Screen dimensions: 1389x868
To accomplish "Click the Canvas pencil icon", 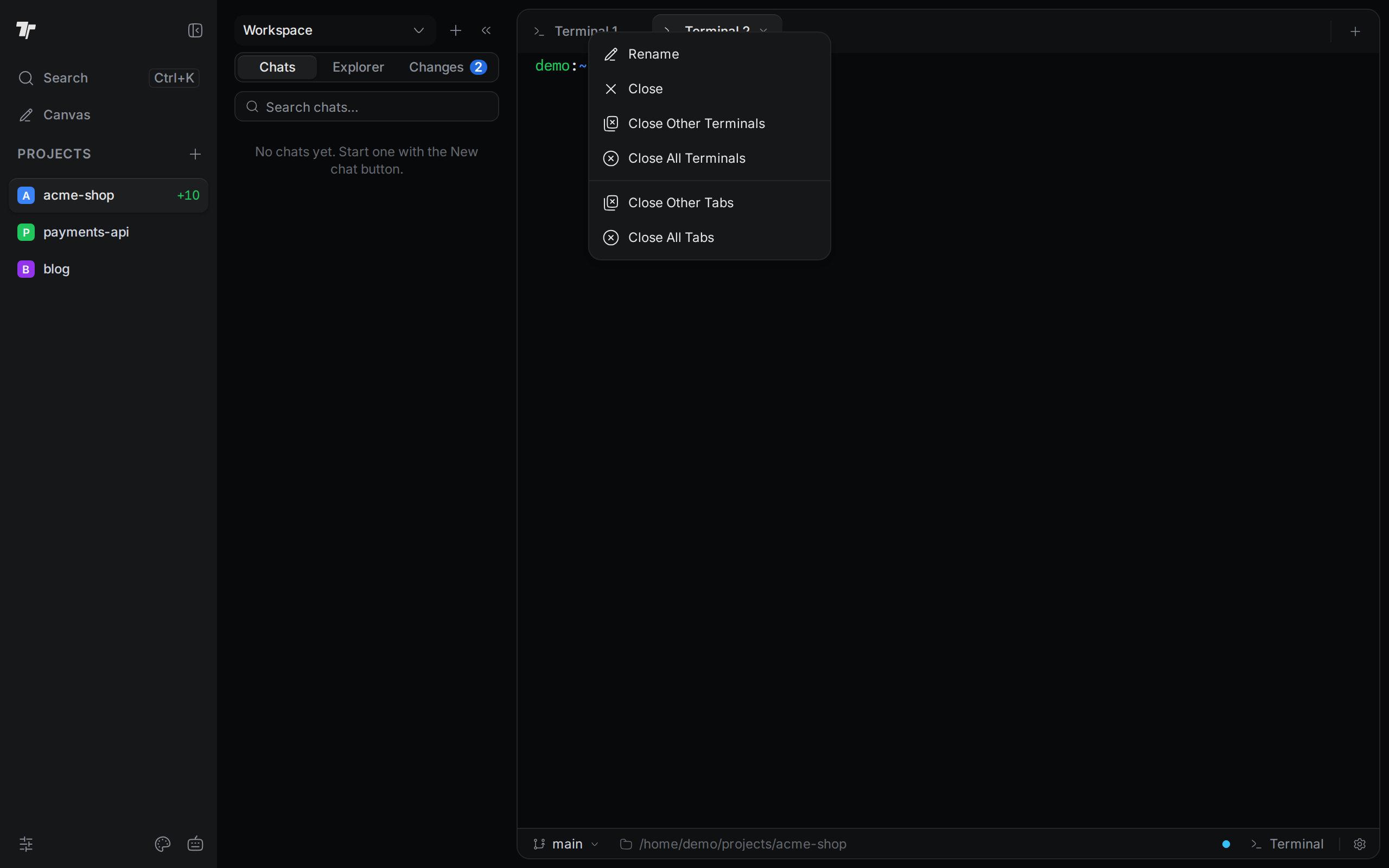I will [x=26, y=115].
